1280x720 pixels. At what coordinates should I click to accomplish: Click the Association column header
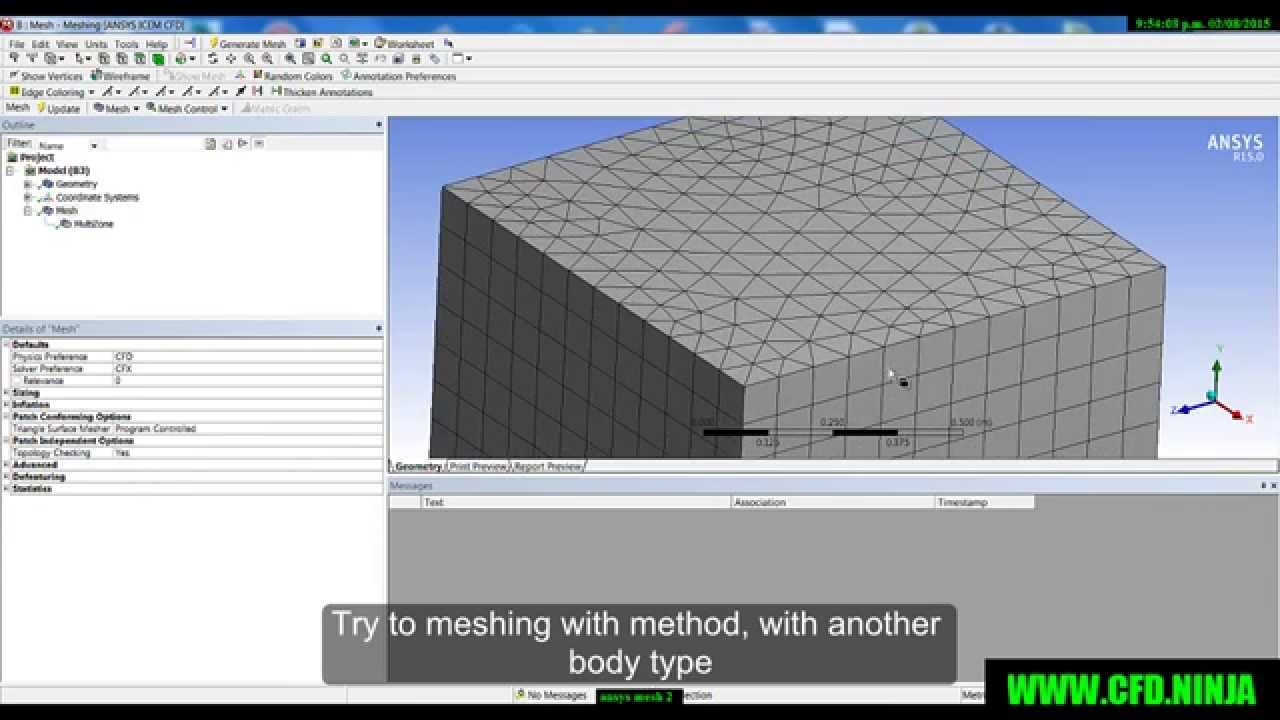point(833,502)
